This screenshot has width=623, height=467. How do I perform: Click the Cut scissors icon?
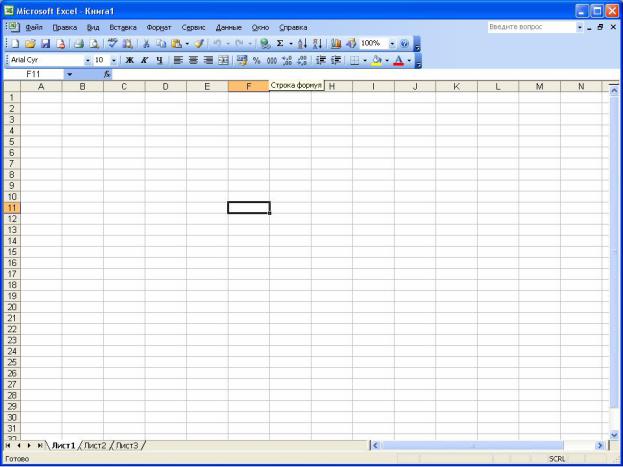click(146, 44)
